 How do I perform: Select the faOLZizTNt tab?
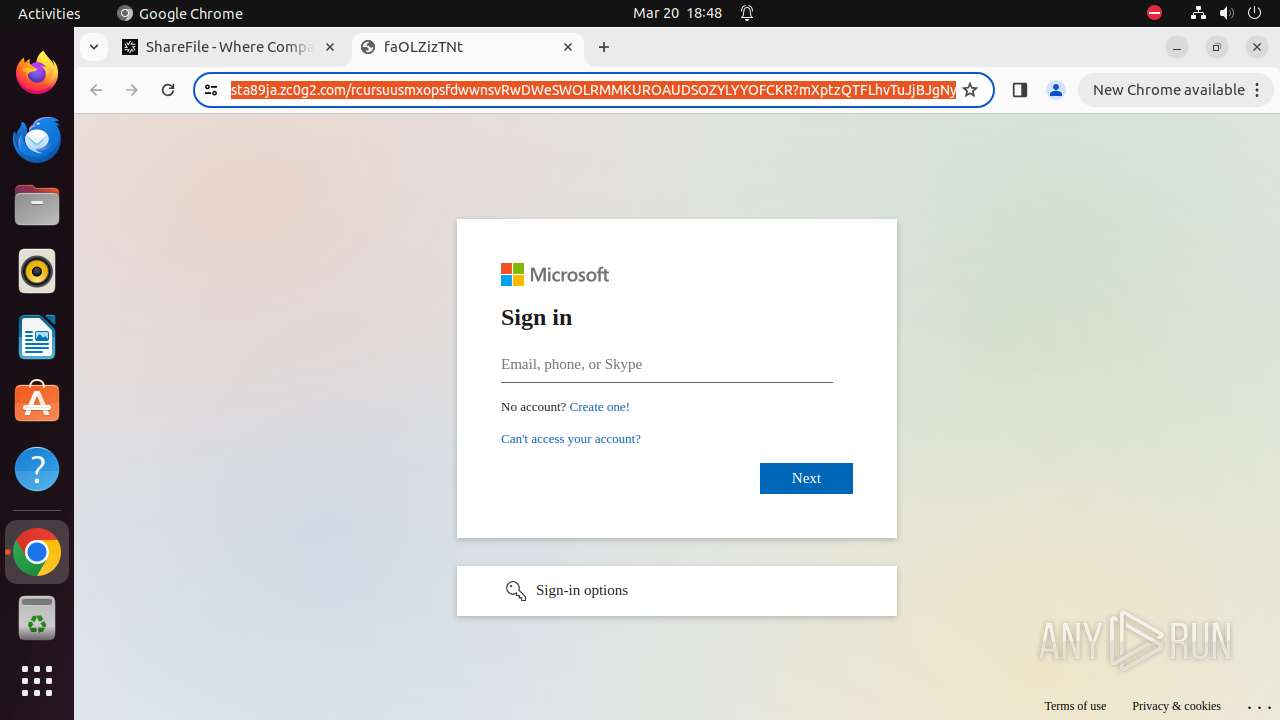468,47
